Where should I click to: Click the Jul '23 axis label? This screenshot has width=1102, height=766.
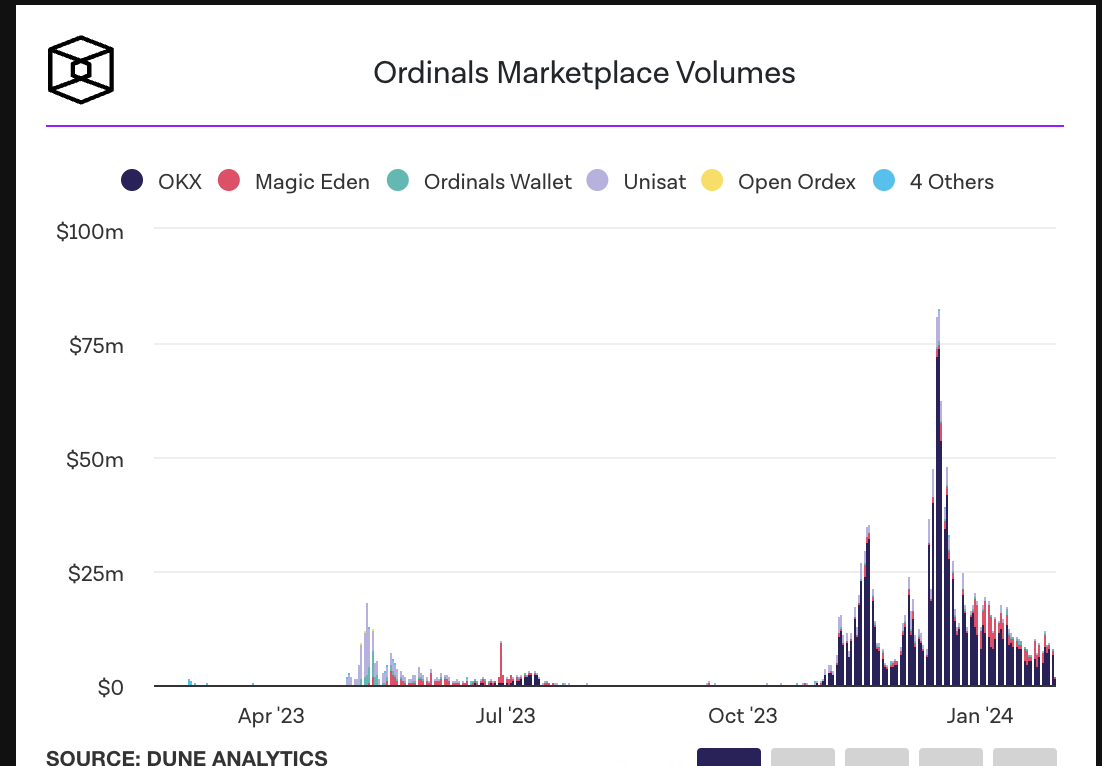pos(505,716)
